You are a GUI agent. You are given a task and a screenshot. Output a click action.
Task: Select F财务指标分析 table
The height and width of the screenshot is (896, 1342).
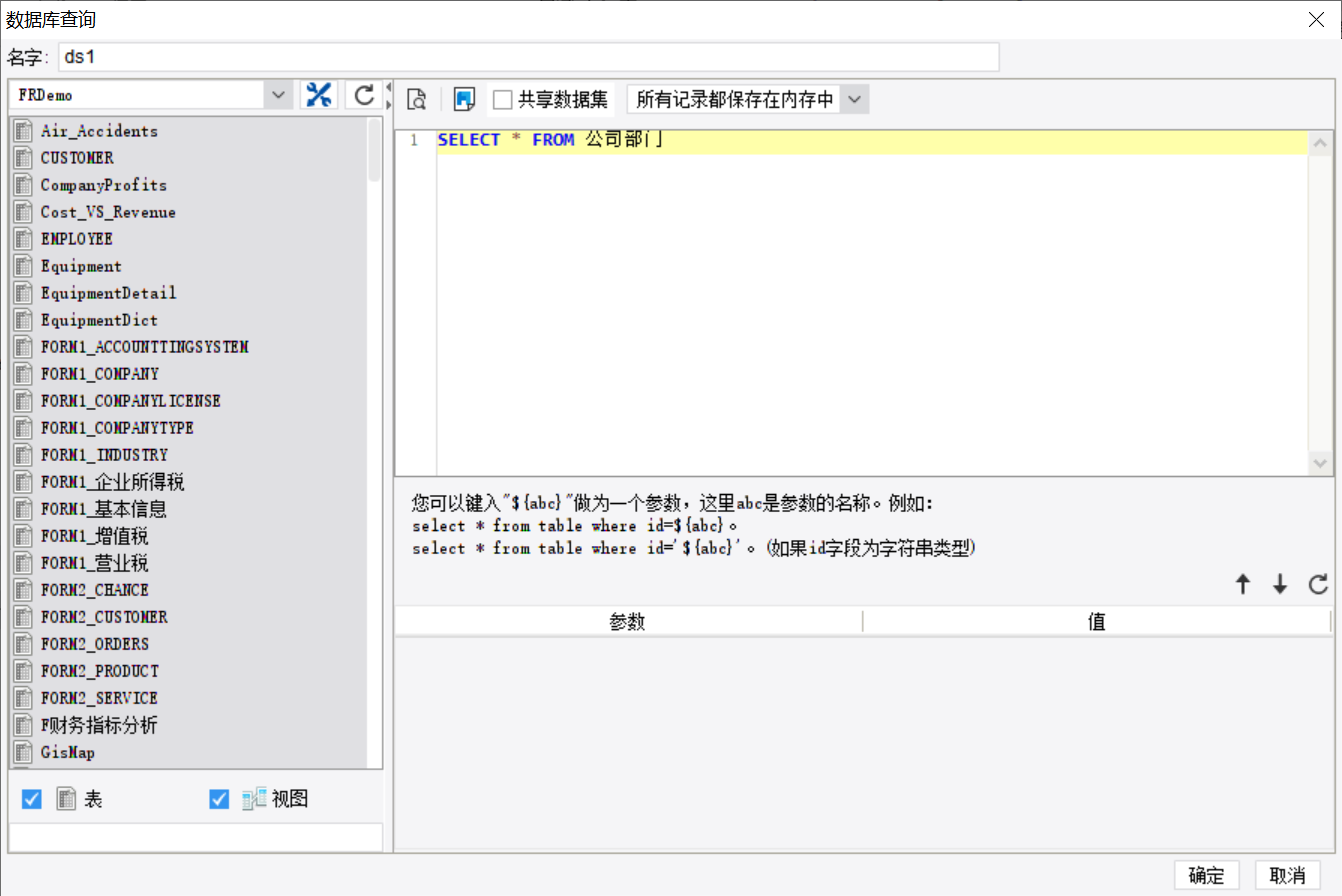click(99, 725)
